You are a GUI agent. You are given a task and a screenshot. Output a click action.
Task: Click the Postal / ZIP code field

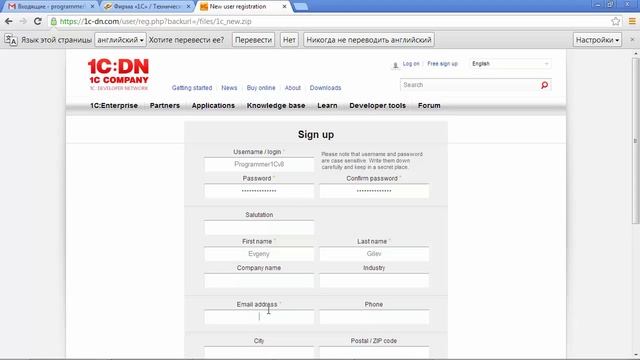(374, 353)
